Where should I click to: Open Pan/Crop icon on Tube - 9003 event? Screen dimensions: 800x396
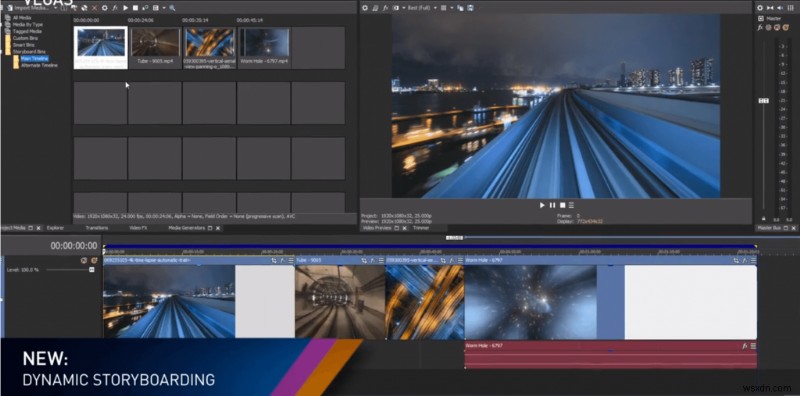pyautogui.click(x=364, y=260)
